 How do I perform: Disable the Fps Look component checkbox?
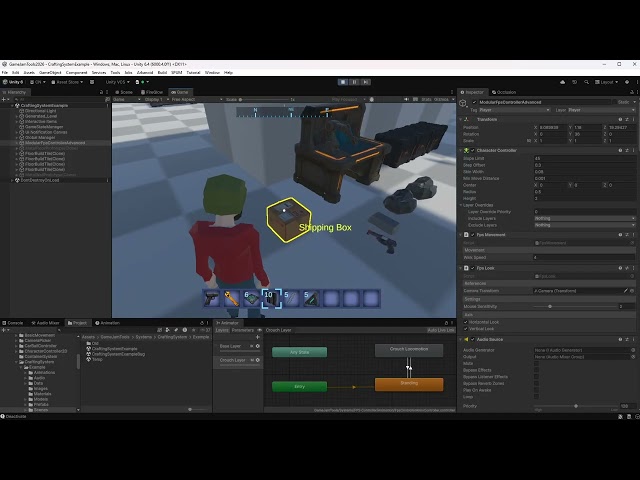click(473, 268)
